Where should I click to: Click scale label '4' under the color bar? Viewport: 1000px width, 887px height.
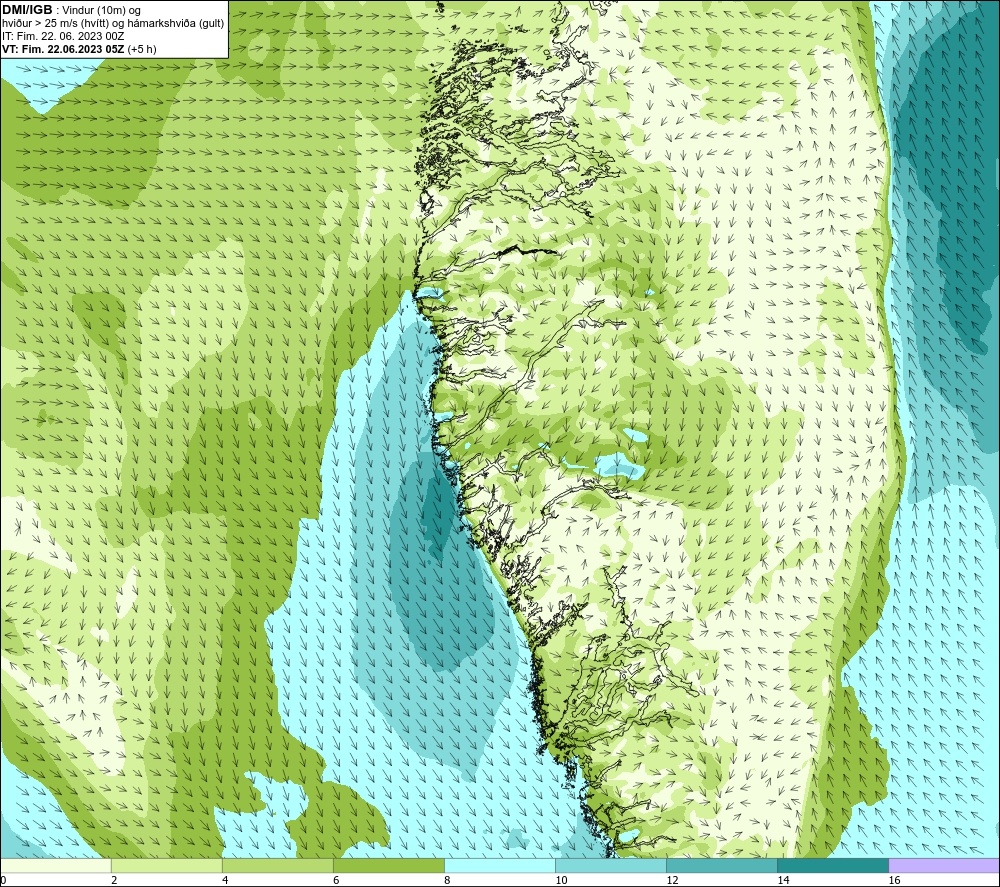pos(225,881)
